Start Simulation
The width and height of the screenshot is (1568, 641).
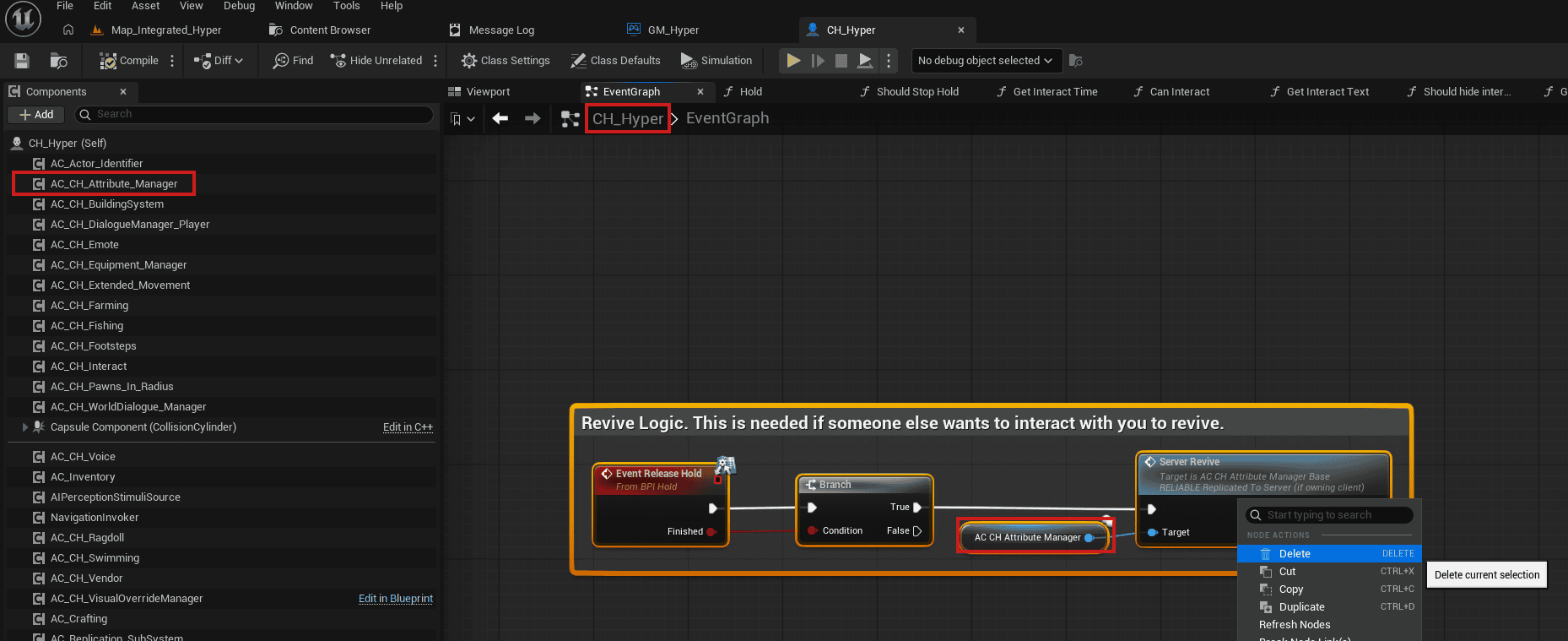[x=716, y=61]
